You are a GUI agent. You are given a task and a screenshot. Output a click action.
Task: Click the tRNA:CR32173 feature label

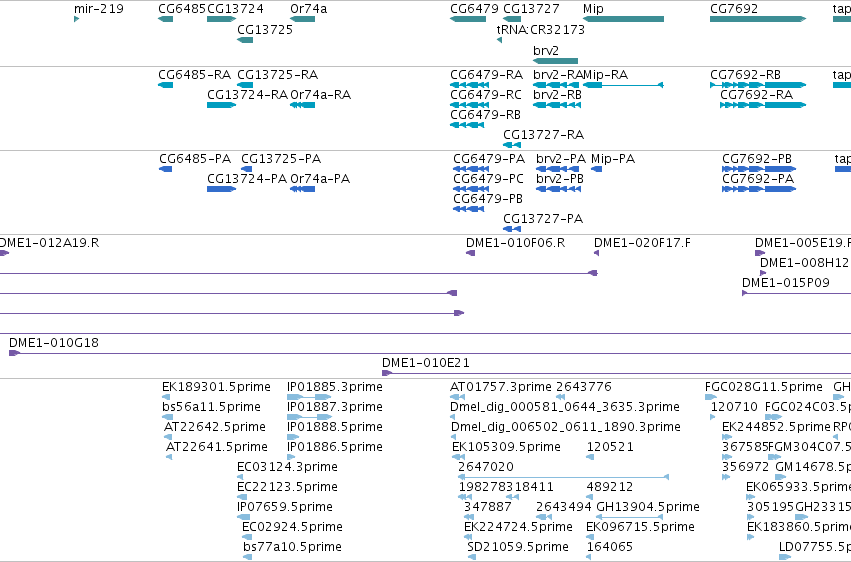pos(541,29)
